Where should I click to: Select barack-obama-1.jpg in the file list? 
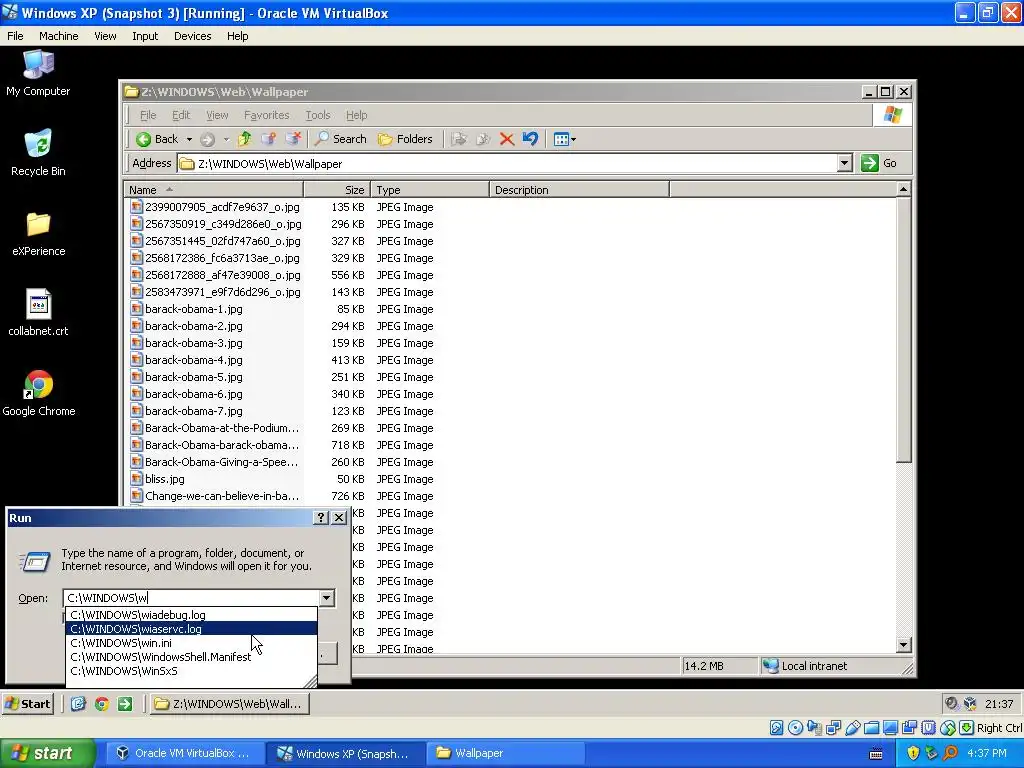point(187,309)
